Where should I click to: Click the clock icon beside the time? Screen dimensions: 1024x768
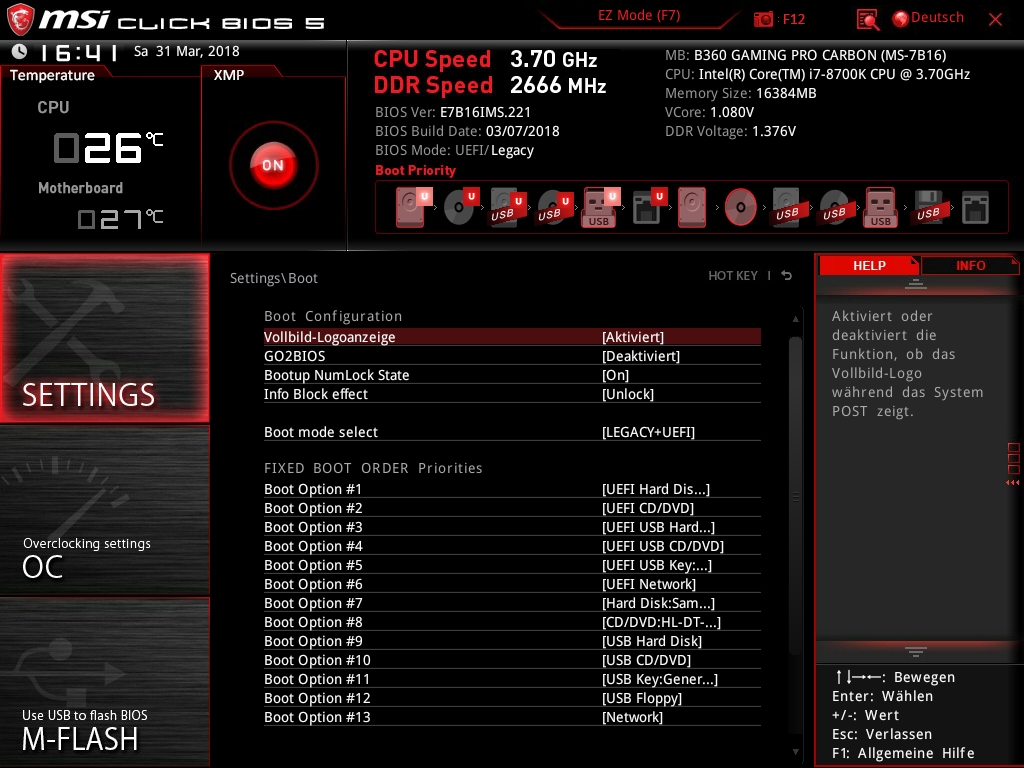point(20,51)
